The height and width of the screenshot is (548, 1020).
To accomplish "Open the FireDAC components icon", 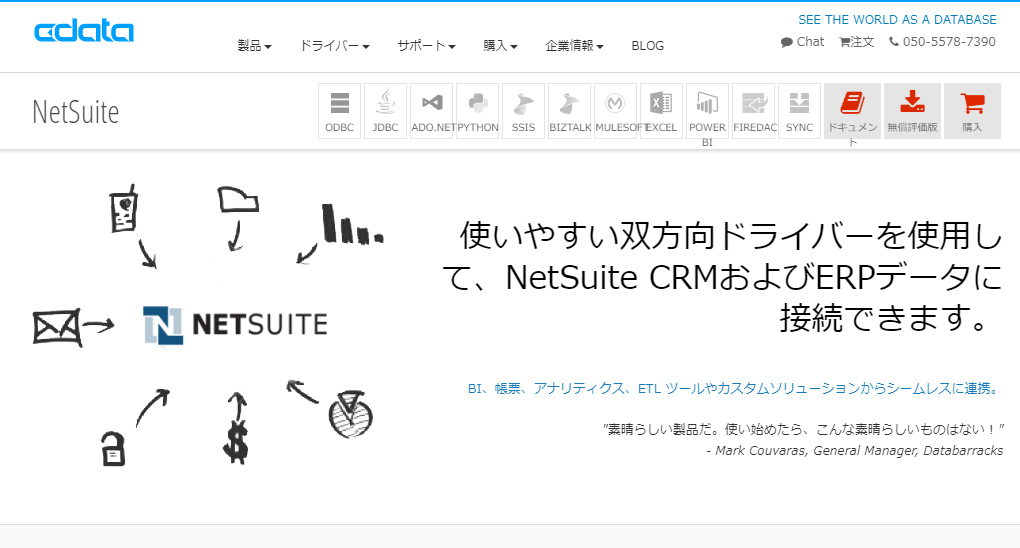I will (753, 111).
